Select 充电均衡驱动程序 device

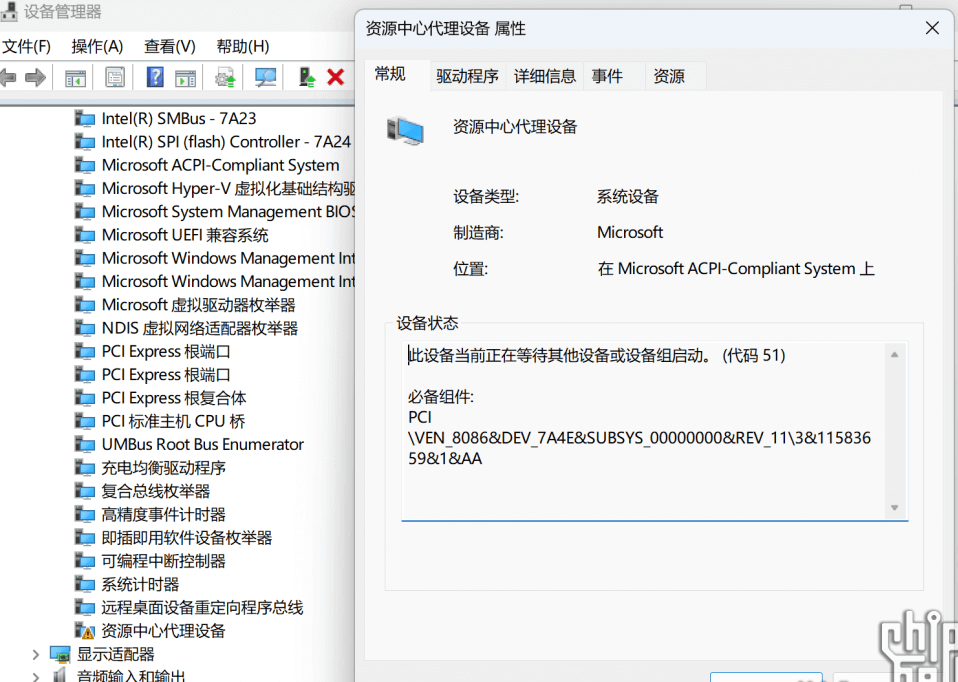[x=163, y=468]
